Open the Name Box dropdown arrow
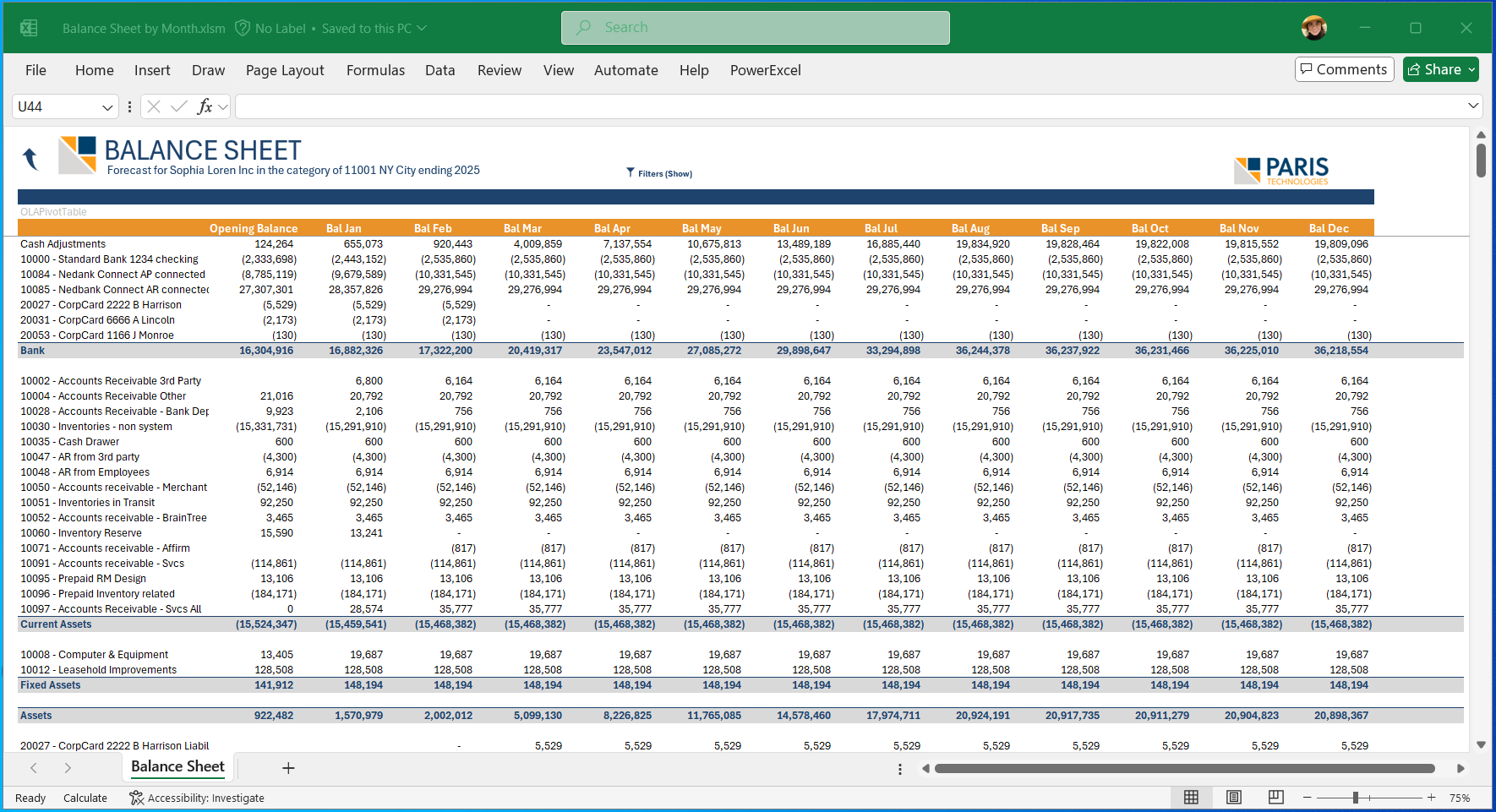The image size is (1496, 812). (x=107, y=107)
